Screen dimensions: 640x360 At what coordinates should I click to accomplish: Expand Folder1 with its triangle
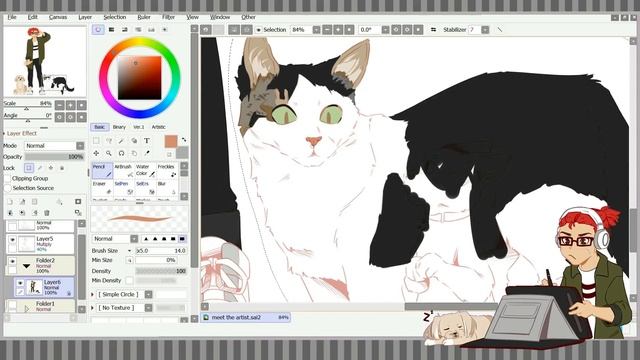(x=27, y=309)
